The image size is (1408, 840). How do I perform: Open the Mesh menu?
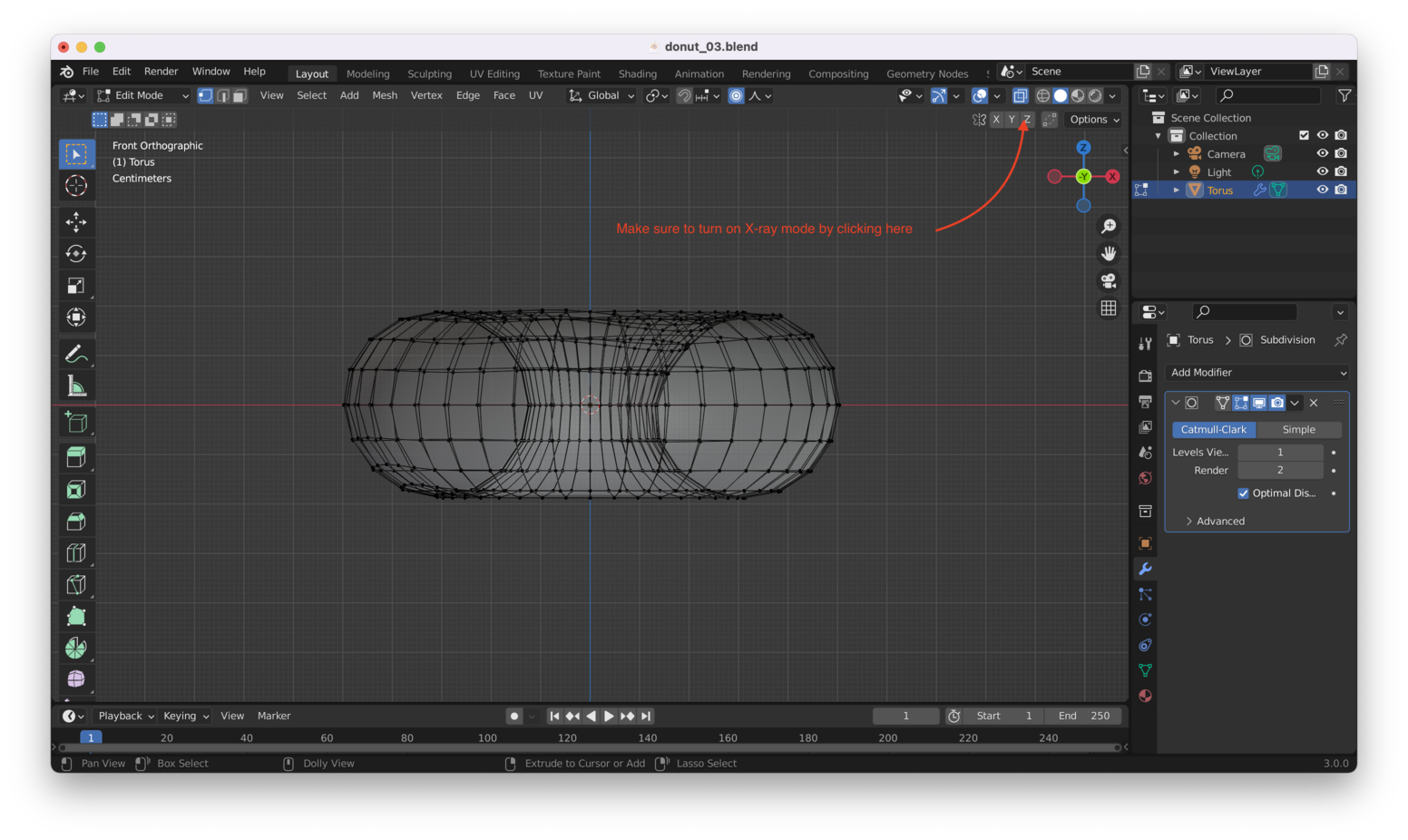[x=384, y=95]
